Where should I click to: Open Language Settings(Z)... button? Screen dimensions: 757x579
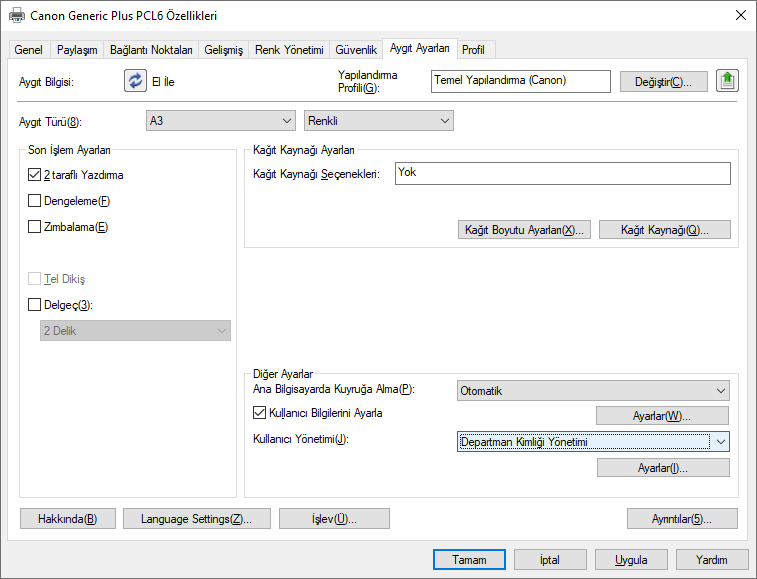coord(196,519)
